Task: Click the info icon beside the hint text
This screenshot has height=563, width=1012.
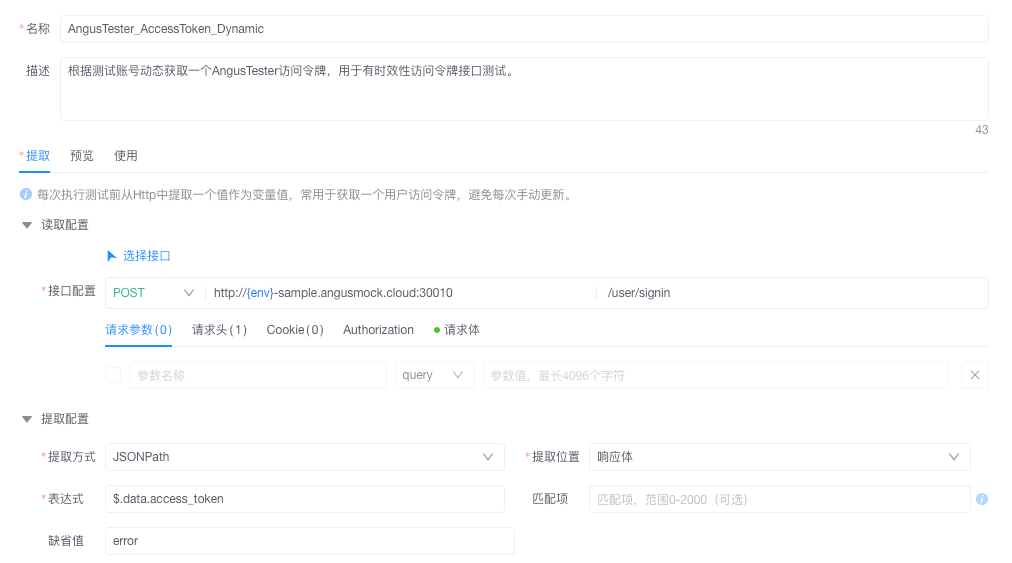Action: point(26,194)
